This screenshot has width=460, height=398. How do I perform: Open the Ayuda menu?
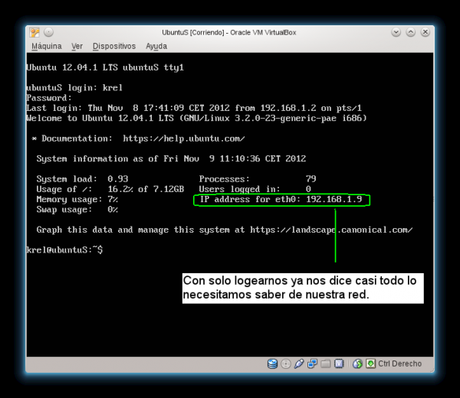click(156, 46)
